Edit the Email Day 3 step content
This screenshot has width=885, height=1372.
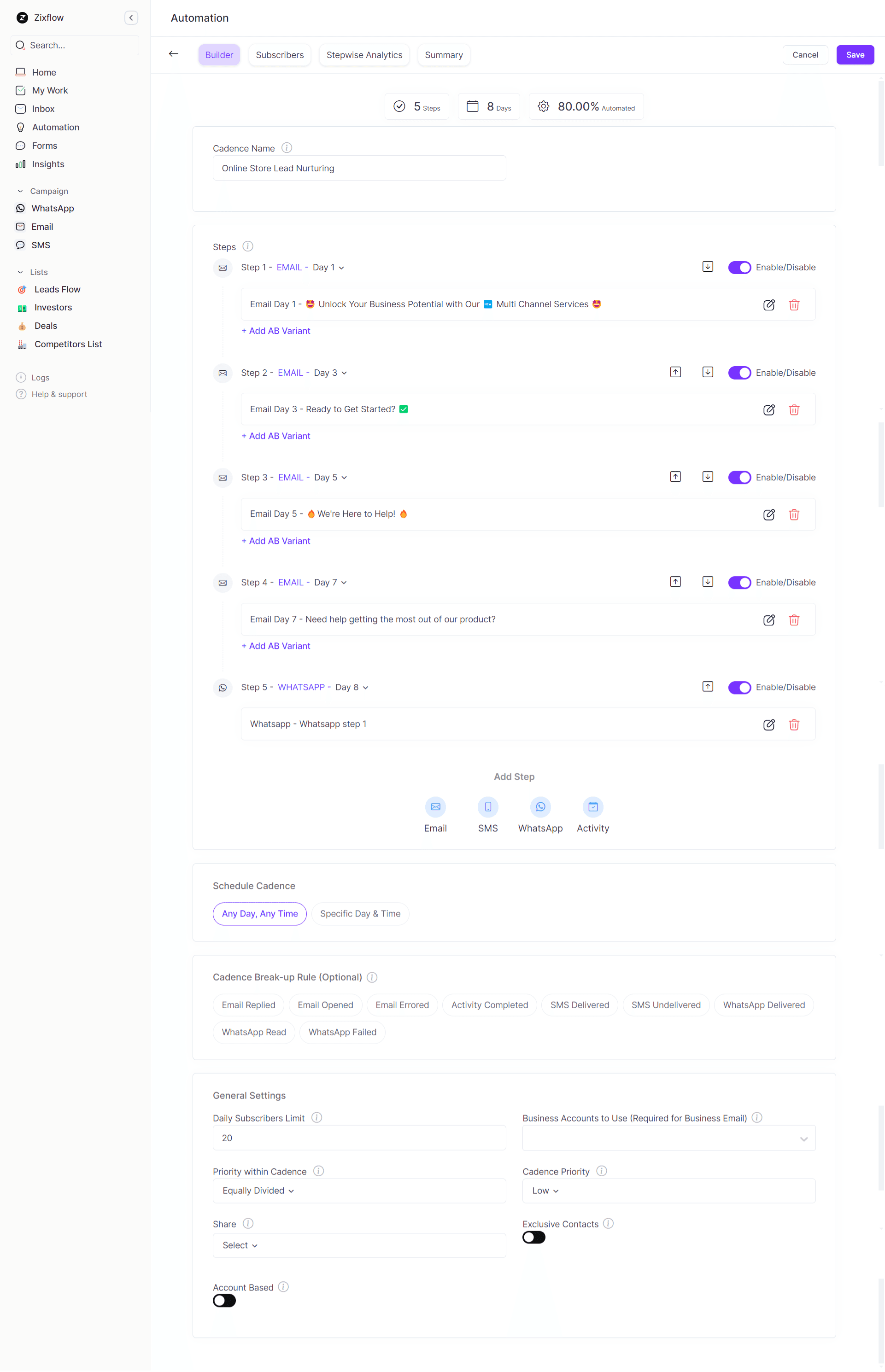[768, 409]
